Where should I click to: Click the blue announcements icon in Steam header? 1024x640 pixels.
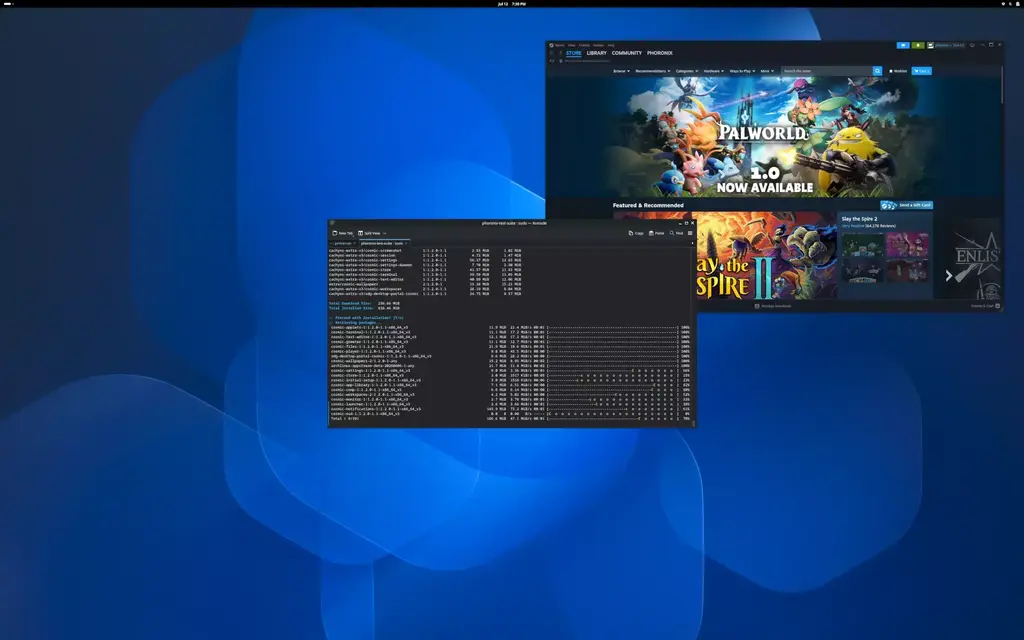click(903, 45)
